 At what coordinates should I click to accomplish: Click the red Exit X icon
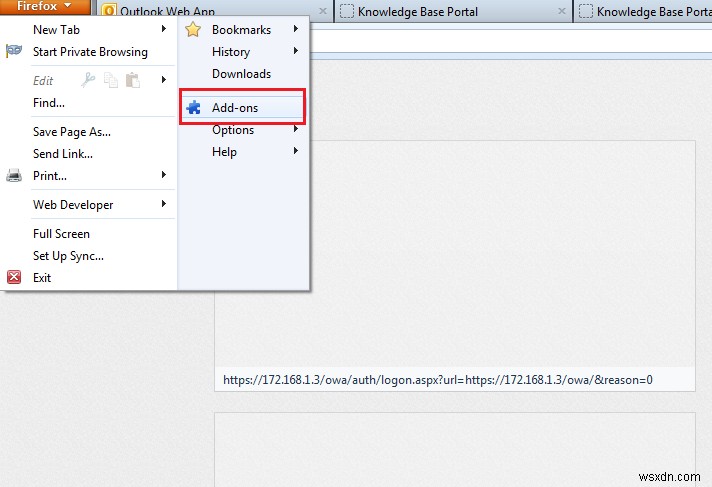(14, 277)
